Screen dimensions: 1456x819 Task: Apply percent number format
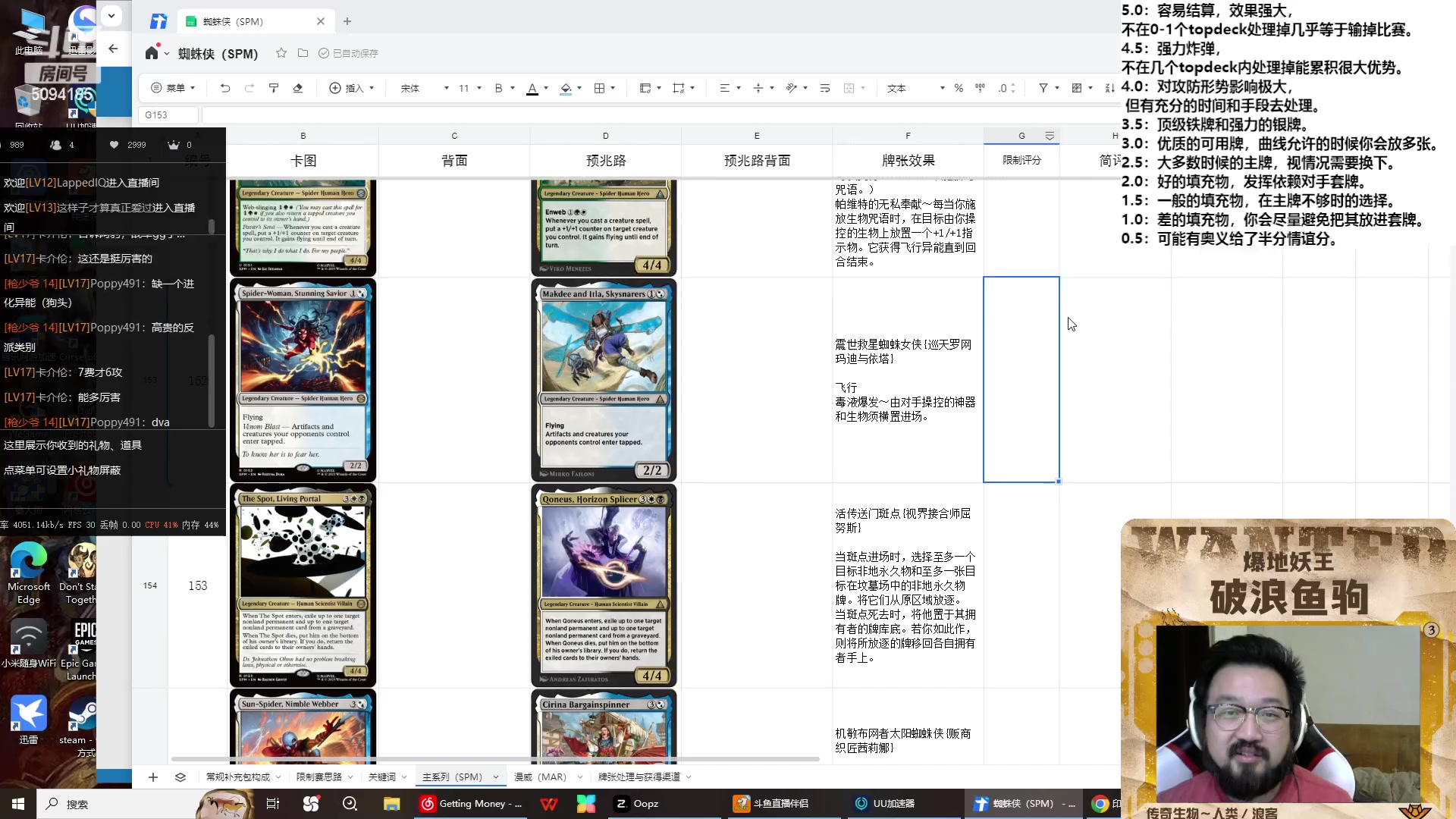959,88
